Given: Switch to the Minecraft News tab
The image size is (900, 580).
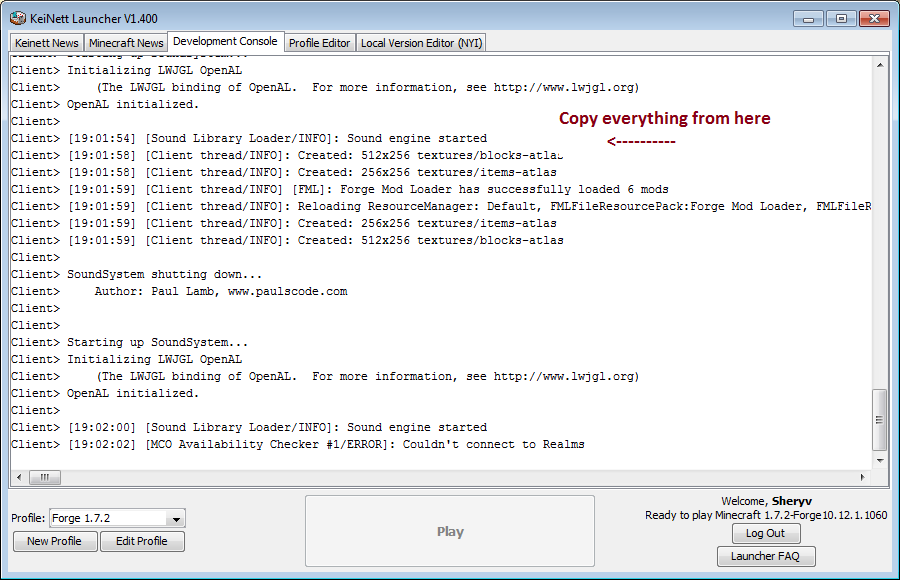Looking at the screenshot, I should [126, 43].
